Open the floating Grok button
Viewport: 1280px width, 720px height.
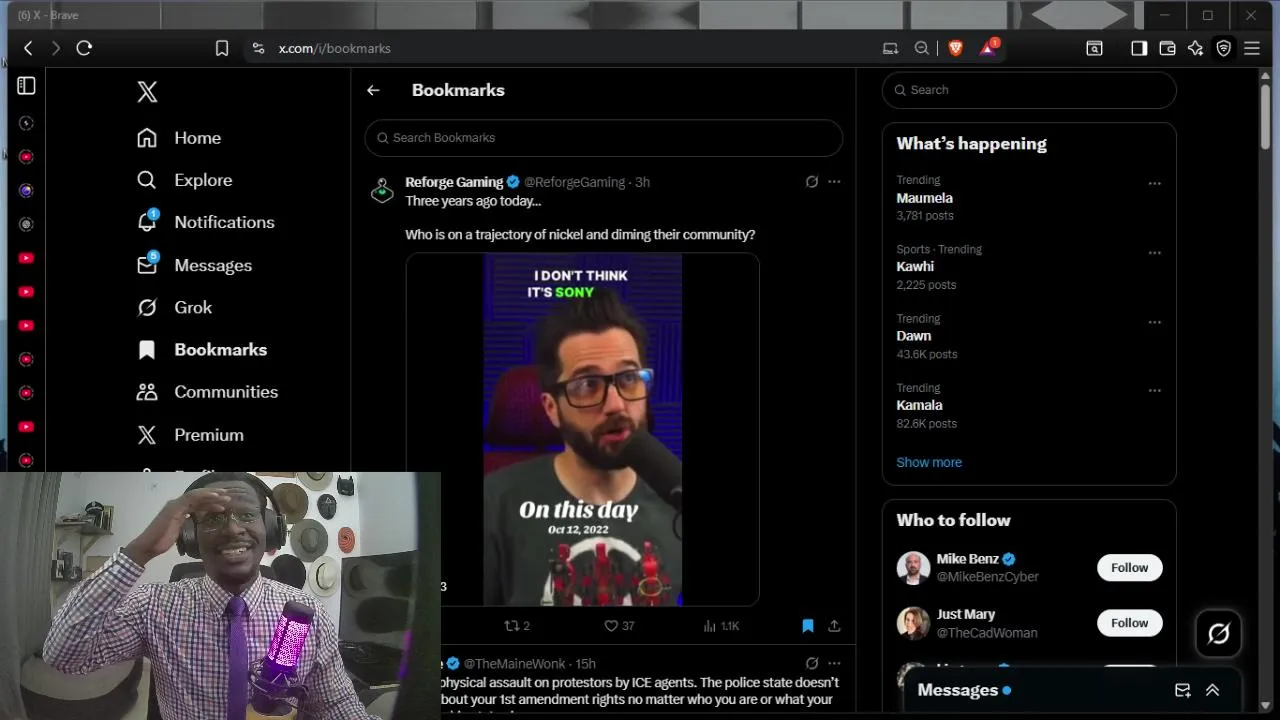(1218, 633)
